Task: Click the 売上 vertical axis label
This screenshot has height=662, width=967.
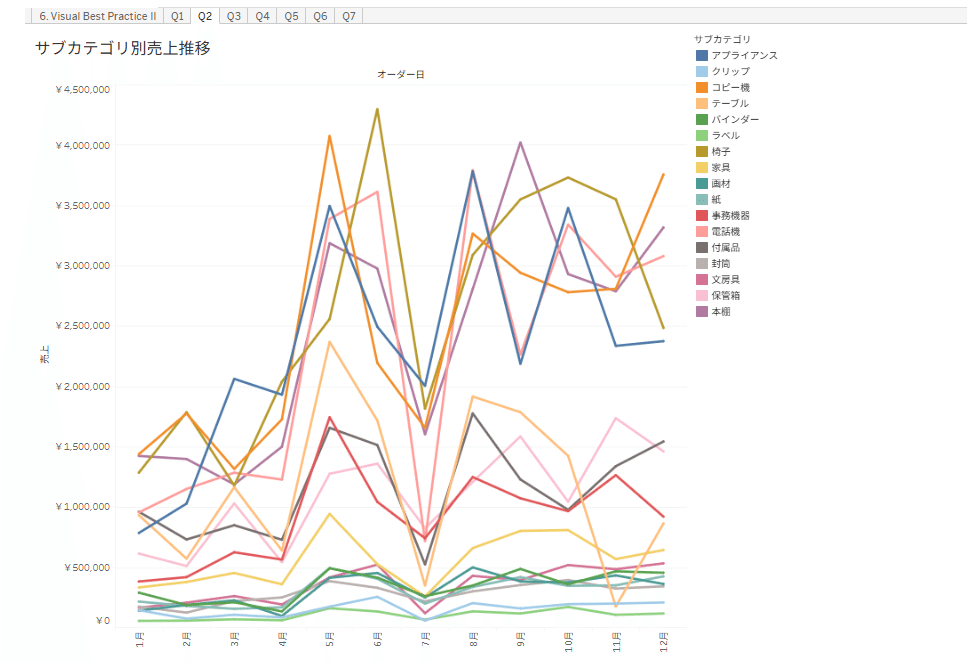Action: (x=44, y=353)
